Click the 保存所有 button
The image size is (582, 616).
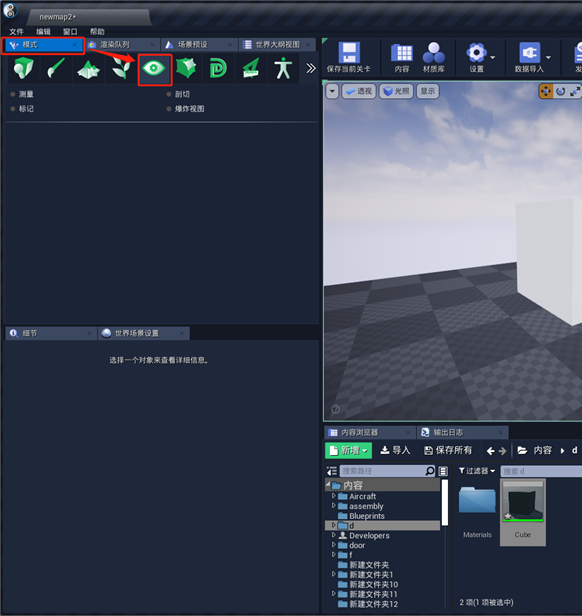coord(448,450)
